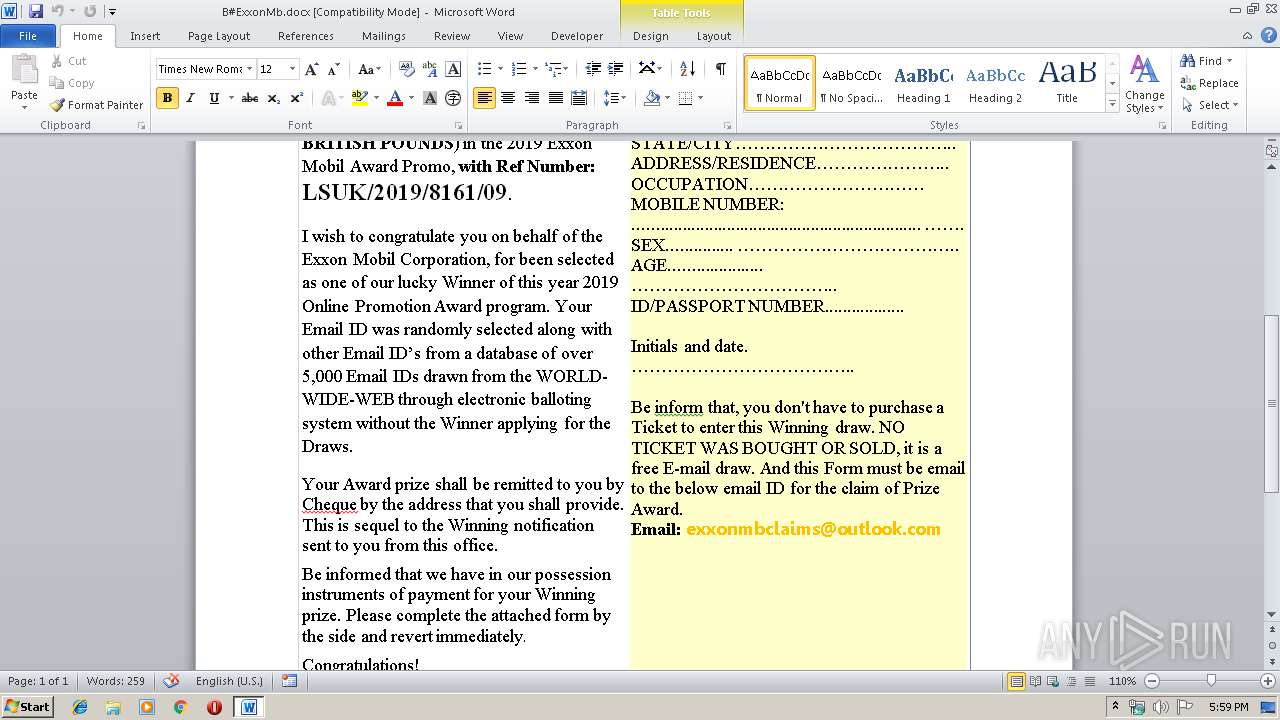Click the Format Painter button

click(97, 105)
